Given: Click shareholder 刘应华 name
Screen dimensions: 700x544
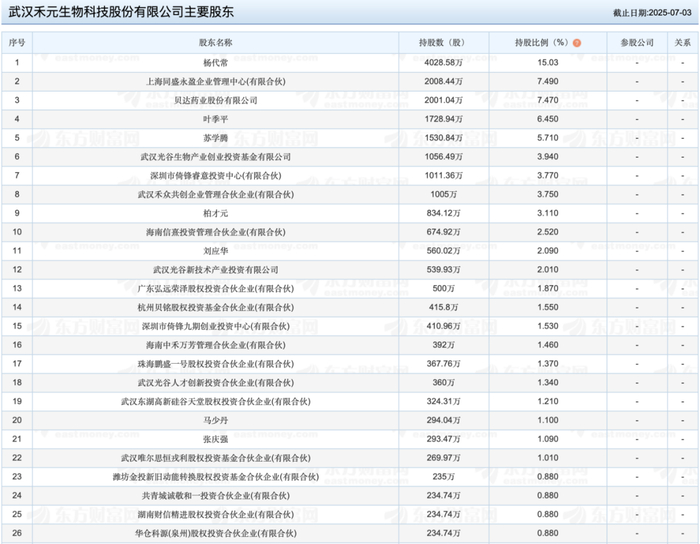Looking at the screenshot, I should [x=215, y=251].
